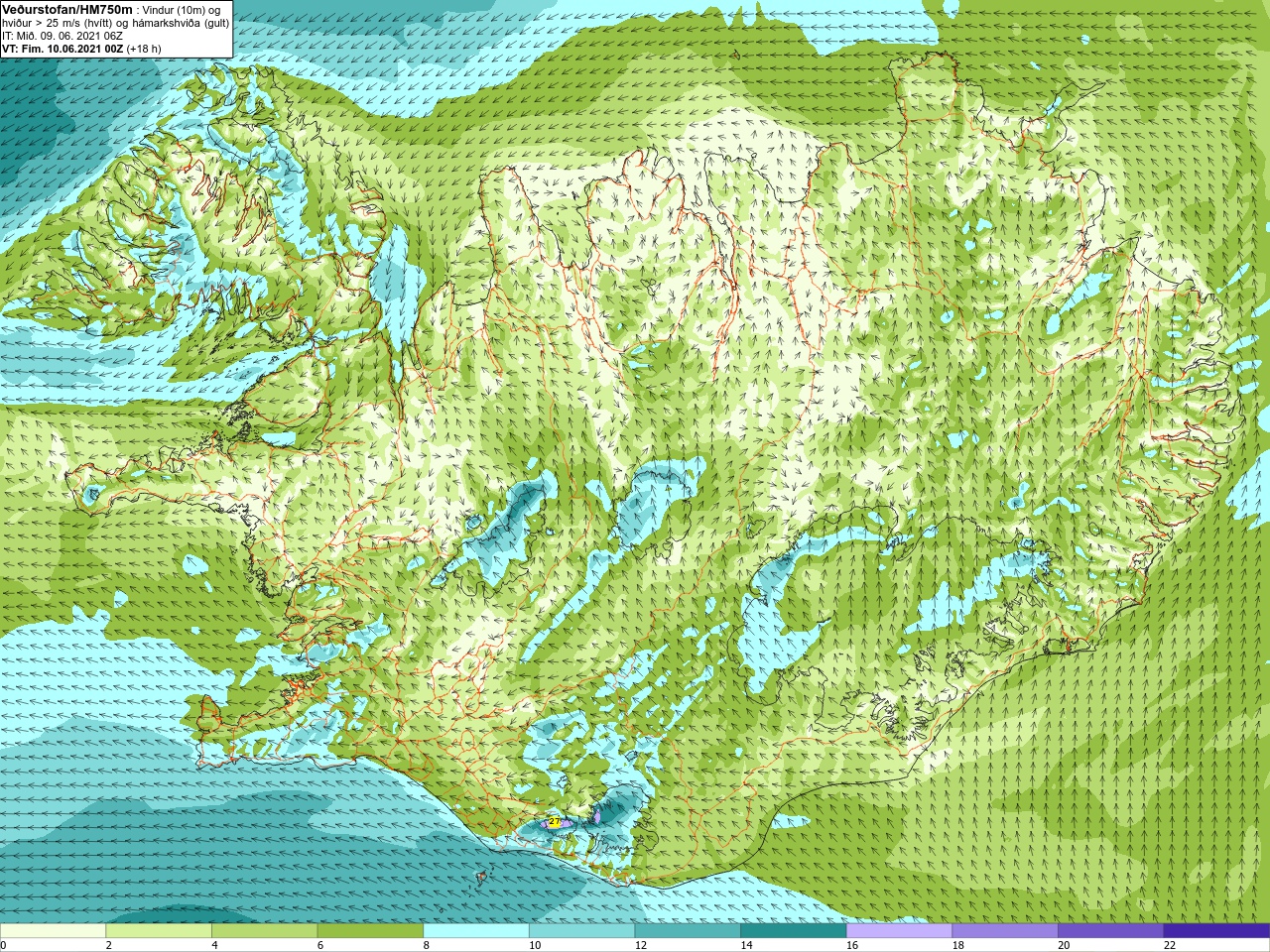The width and height of the screenshot is (1270, 952).
Task: Click the 'hviður > 25 m/s (hvítt)' text
Action: click(58, 23)
